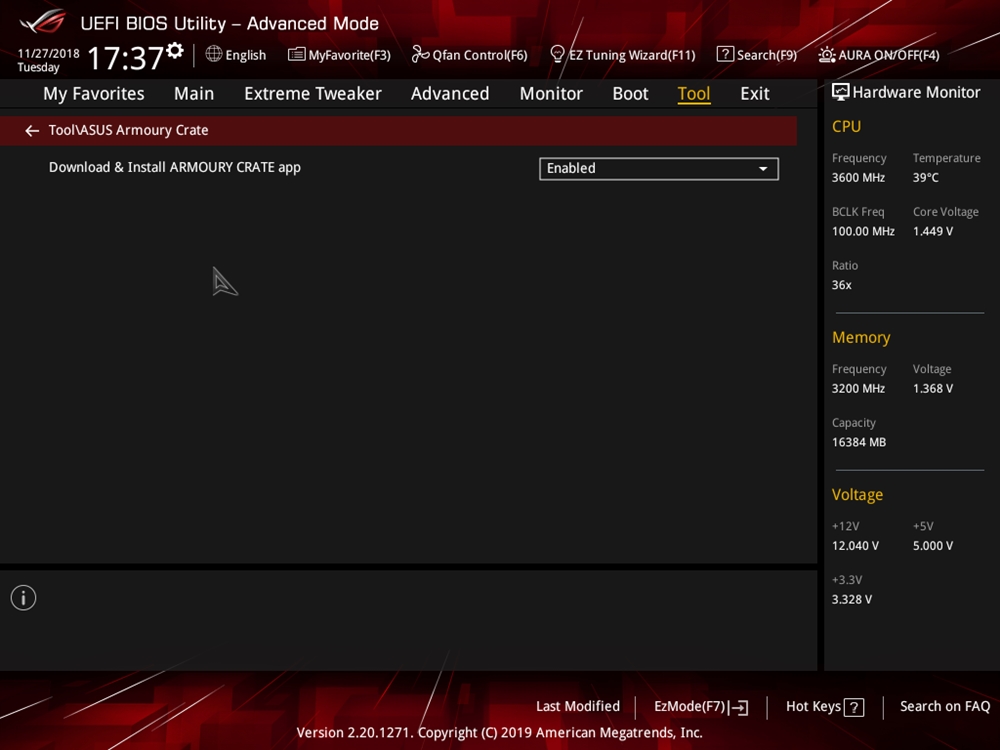Open the My Favorites tab
The image size is (1000, 750).
pos(94,94)
